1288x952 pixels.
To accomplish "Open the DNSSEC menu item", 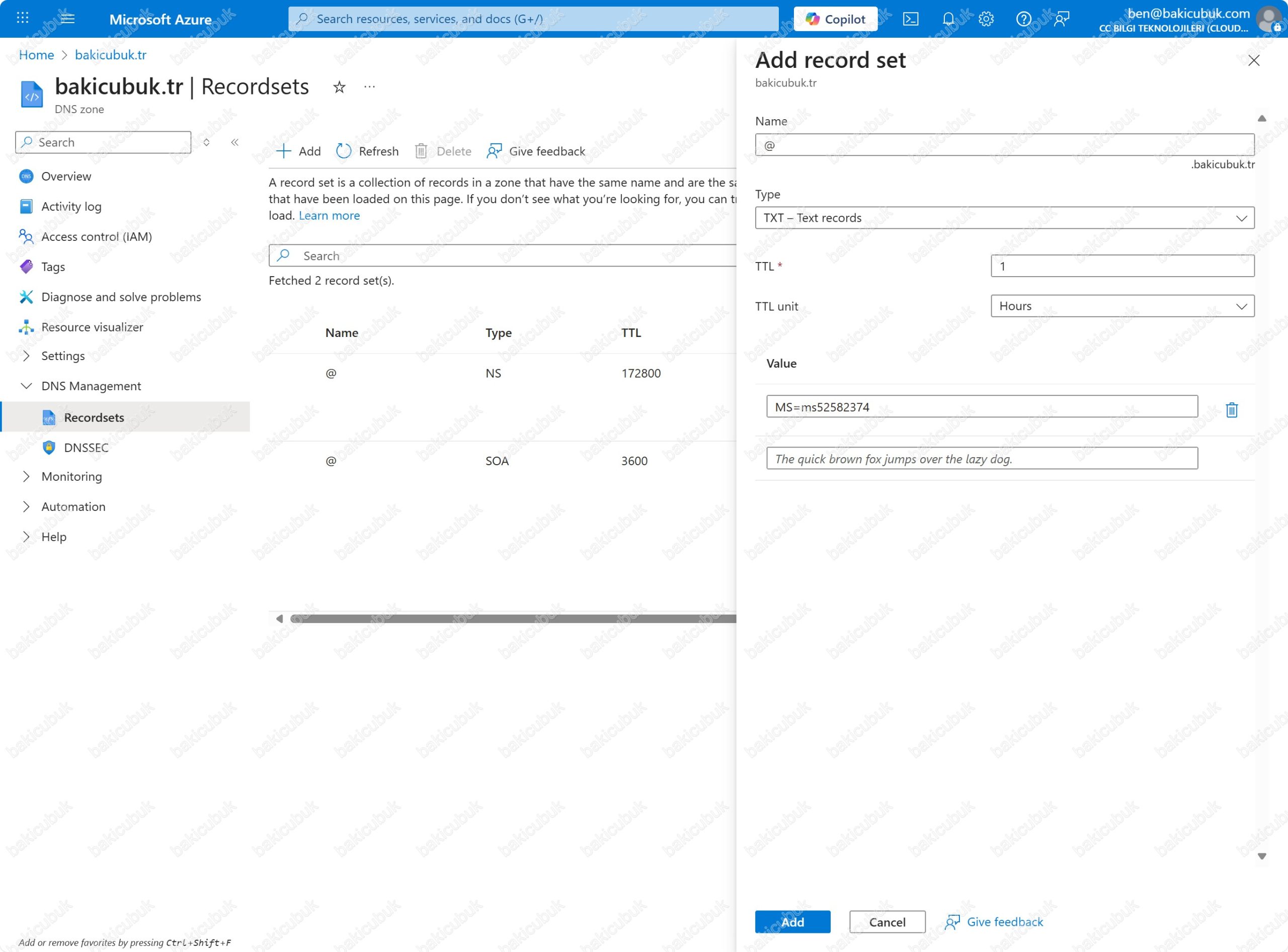I will click(x=86, y=447).
